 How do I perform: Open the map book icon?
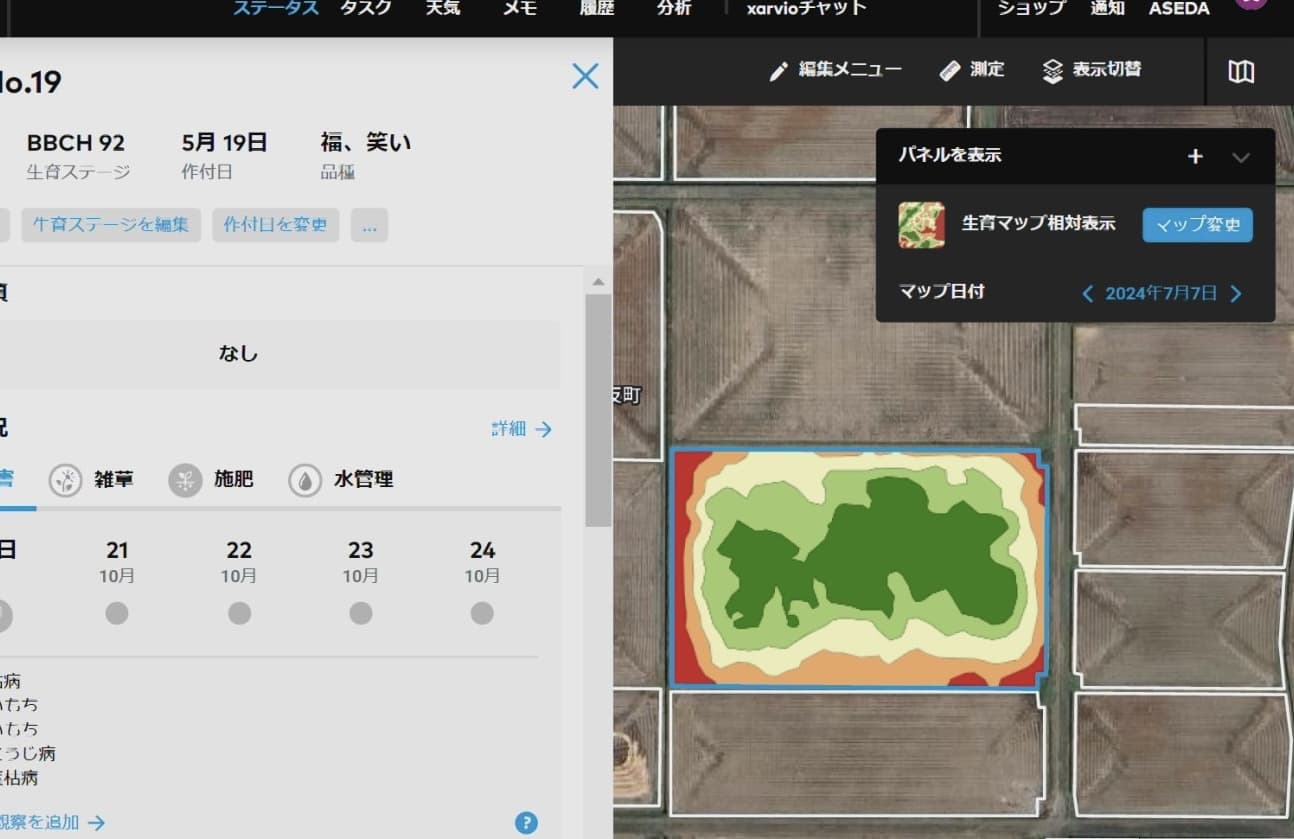tap(1241, 71)
